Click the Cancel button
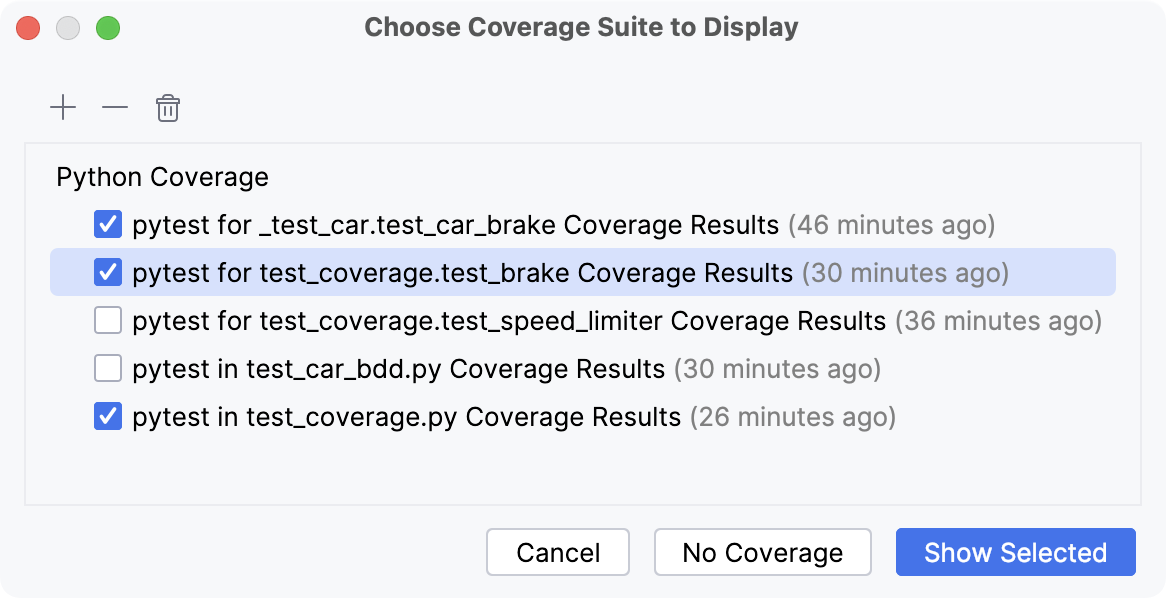Screen dimensions: 1166x598 (x=557, y=552)
